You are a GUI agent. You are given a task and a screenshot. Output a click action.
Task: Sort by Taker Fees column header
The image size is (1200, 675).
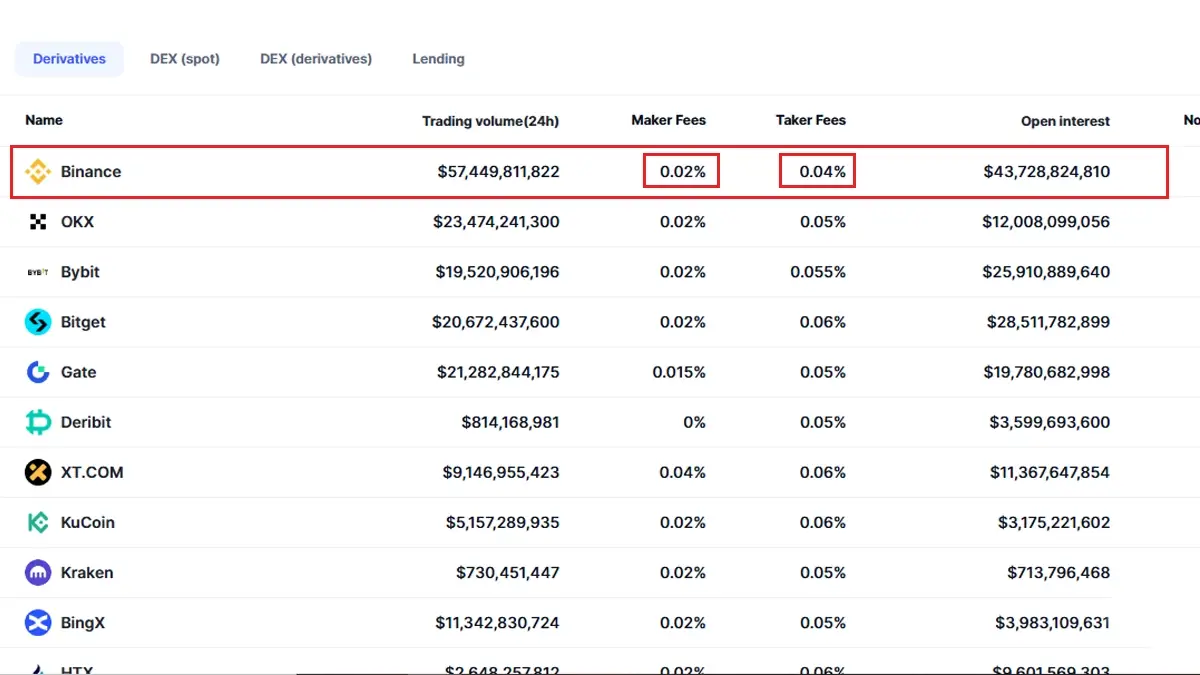click(811, 120)
